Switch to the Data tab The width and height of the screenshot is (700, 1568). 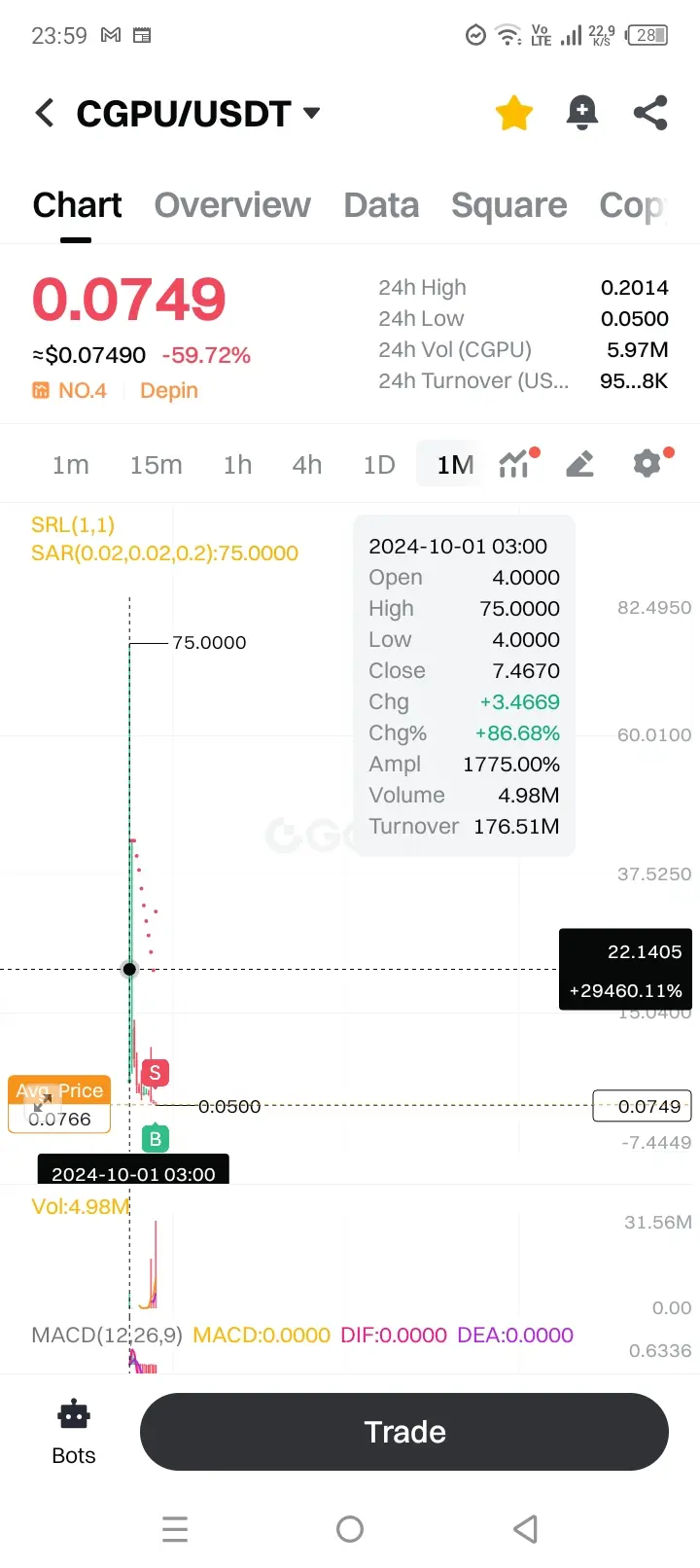[x=381, y=205]
